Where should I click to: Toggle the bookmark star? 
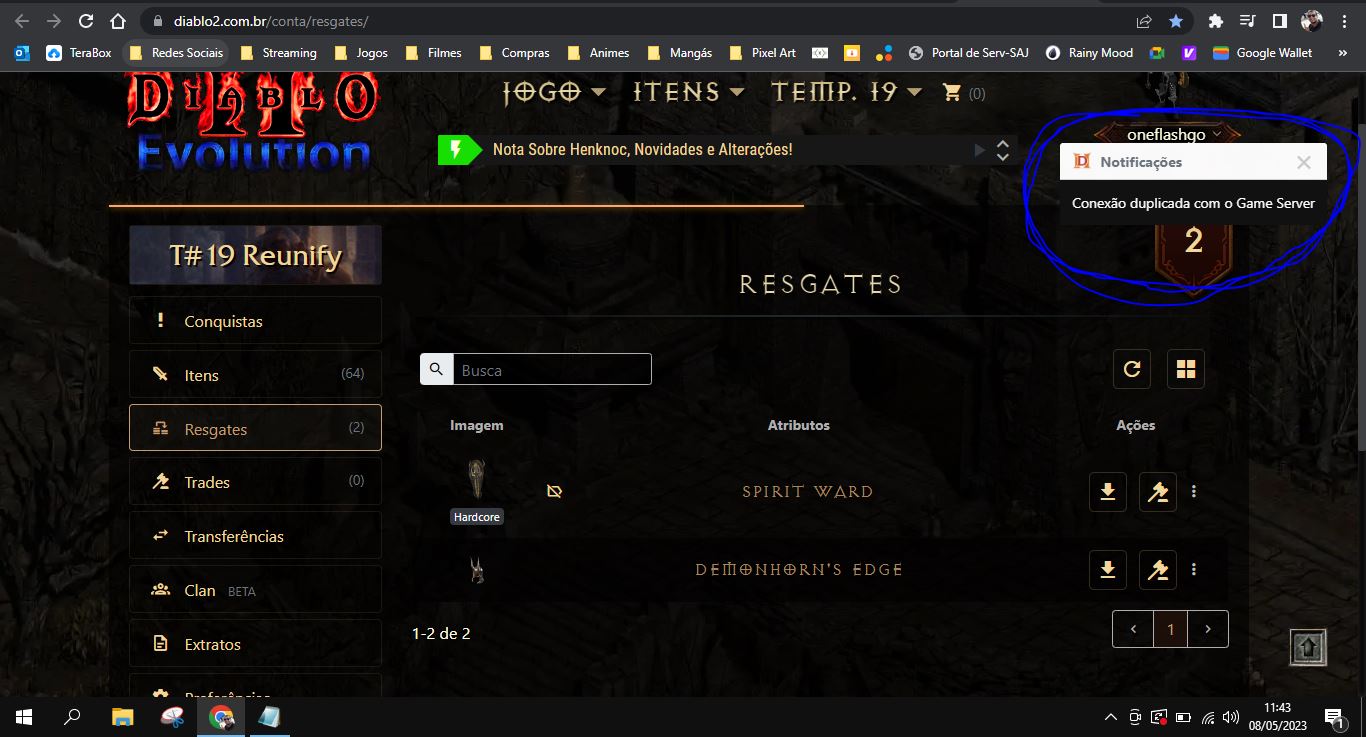coord(1176,21)
